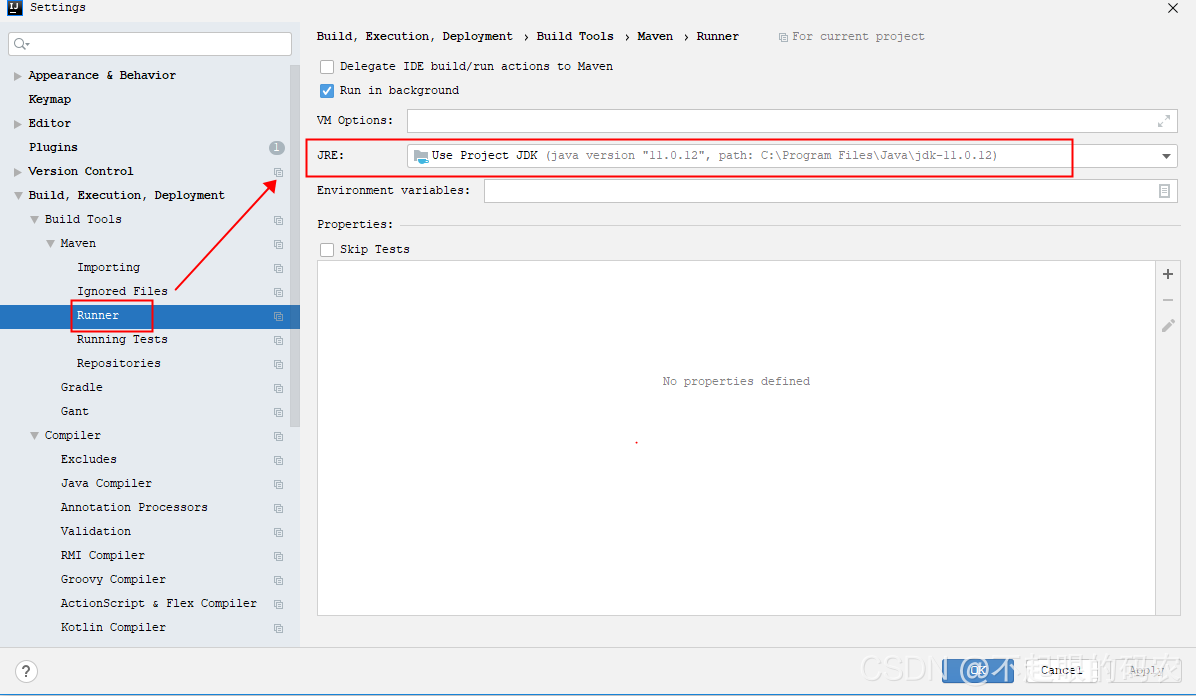Click the settings search field

150,44
